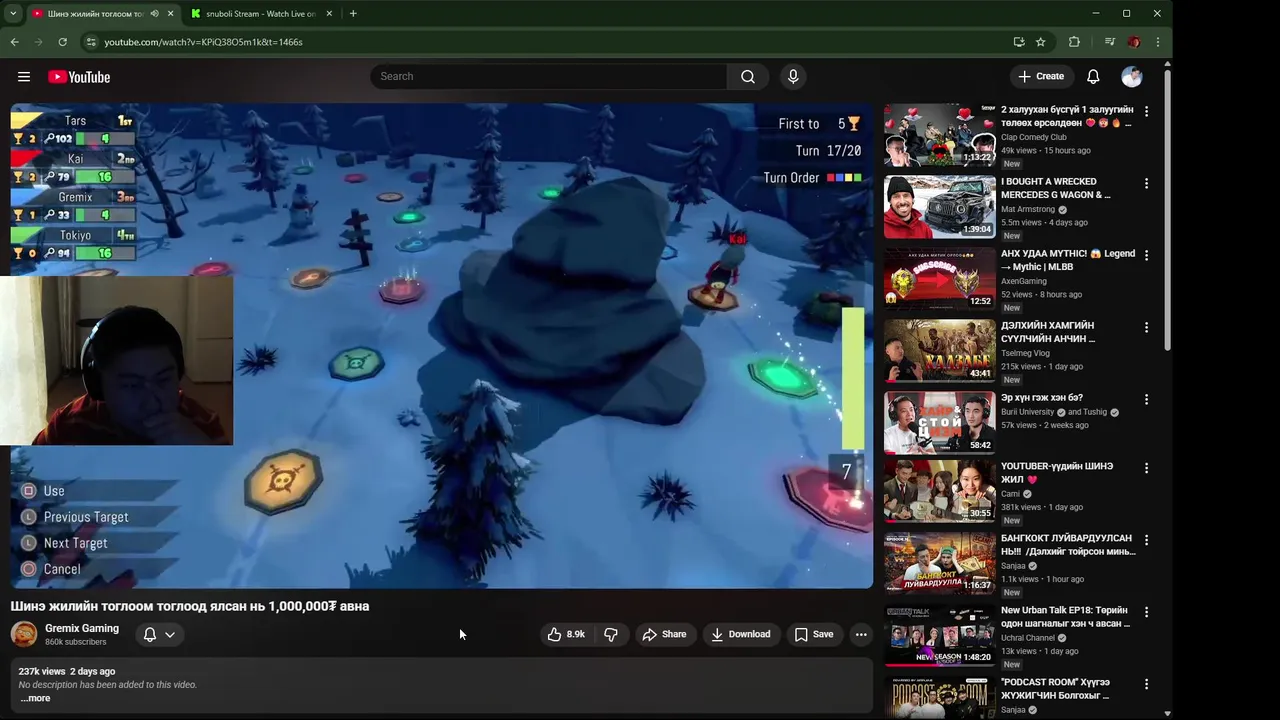Open options for Burii University video

click(x=1146, y=399)
